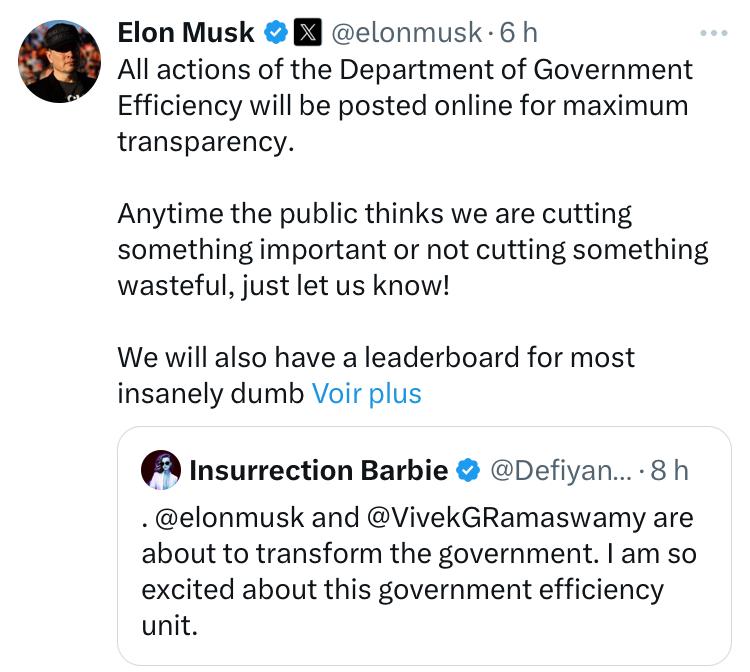The width and height of the screenshot is (750, 672).
Task: Click the Elon Musk display name
Action: (x=186, y=33)
